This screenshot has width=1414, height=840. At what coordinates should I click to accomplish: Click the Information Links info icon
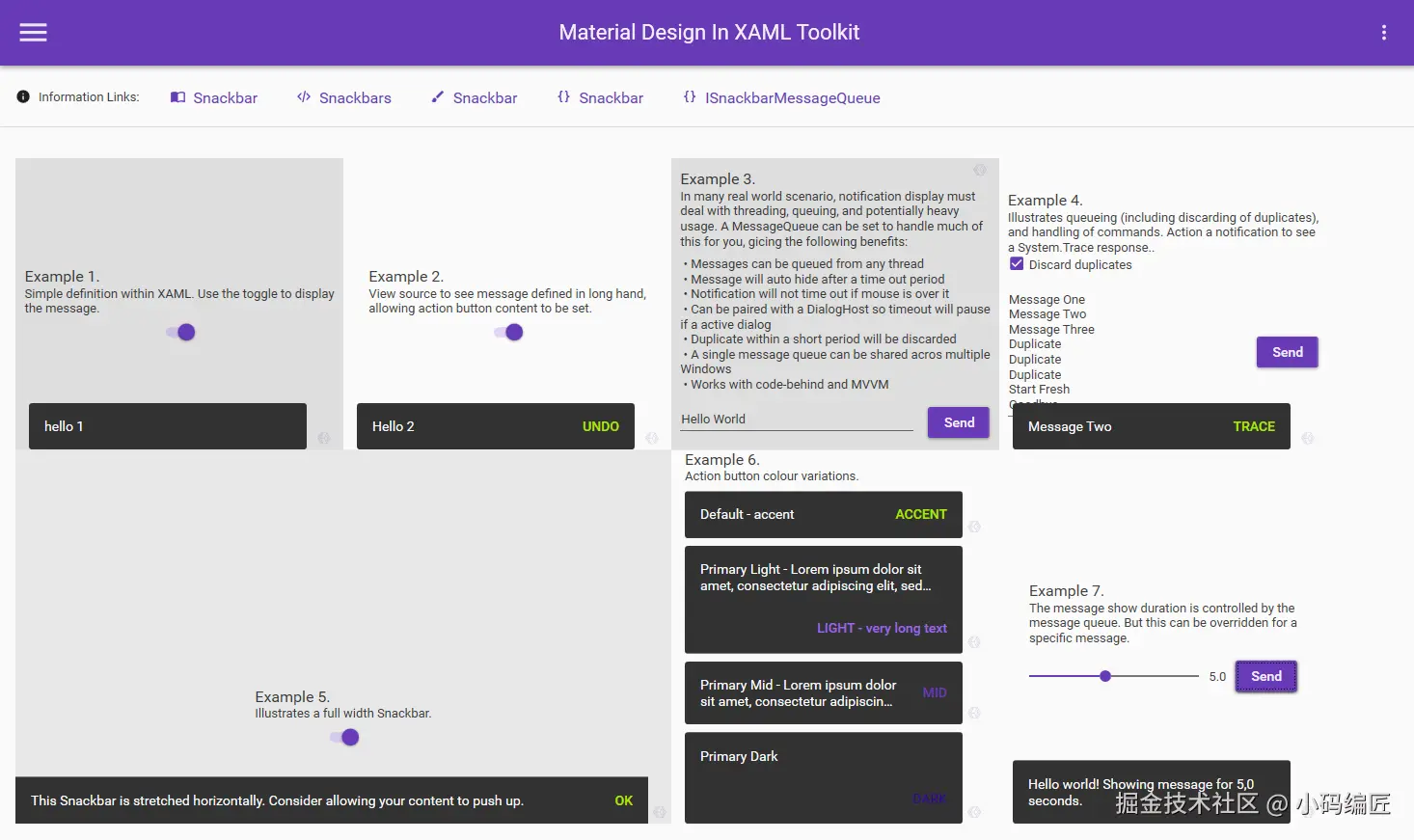pos(23,97)
